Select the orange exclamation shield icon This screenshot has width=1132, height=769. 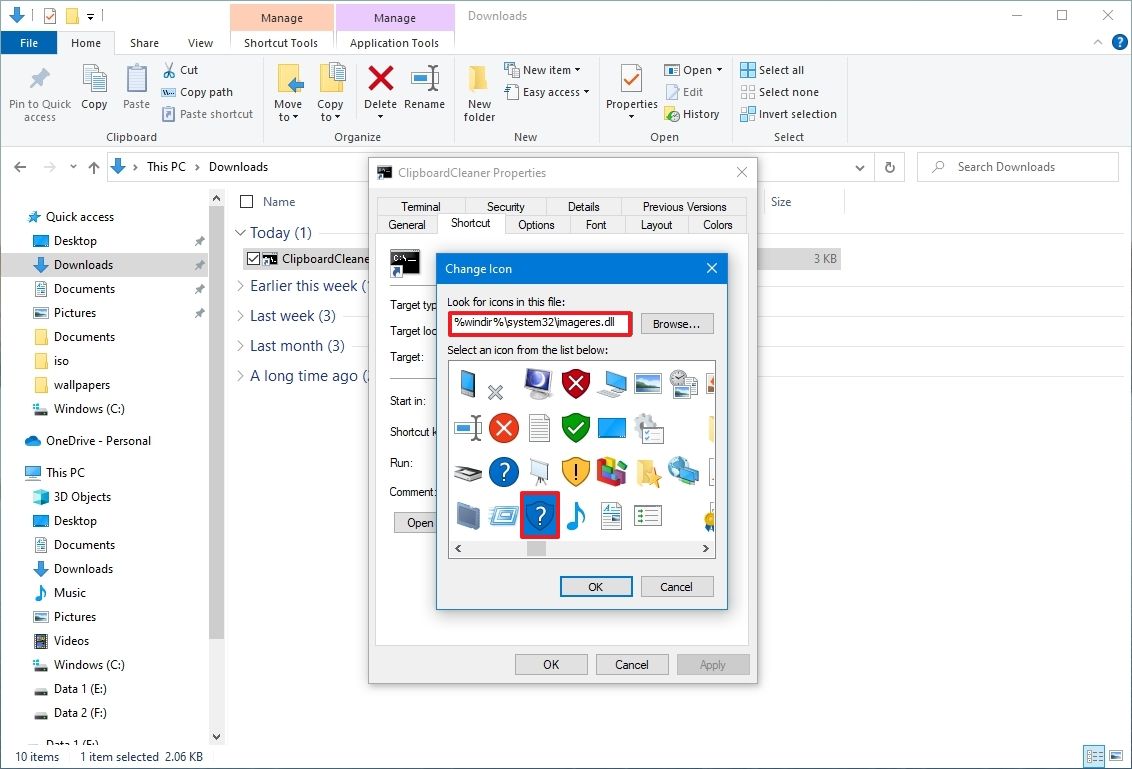coord(576,472)
